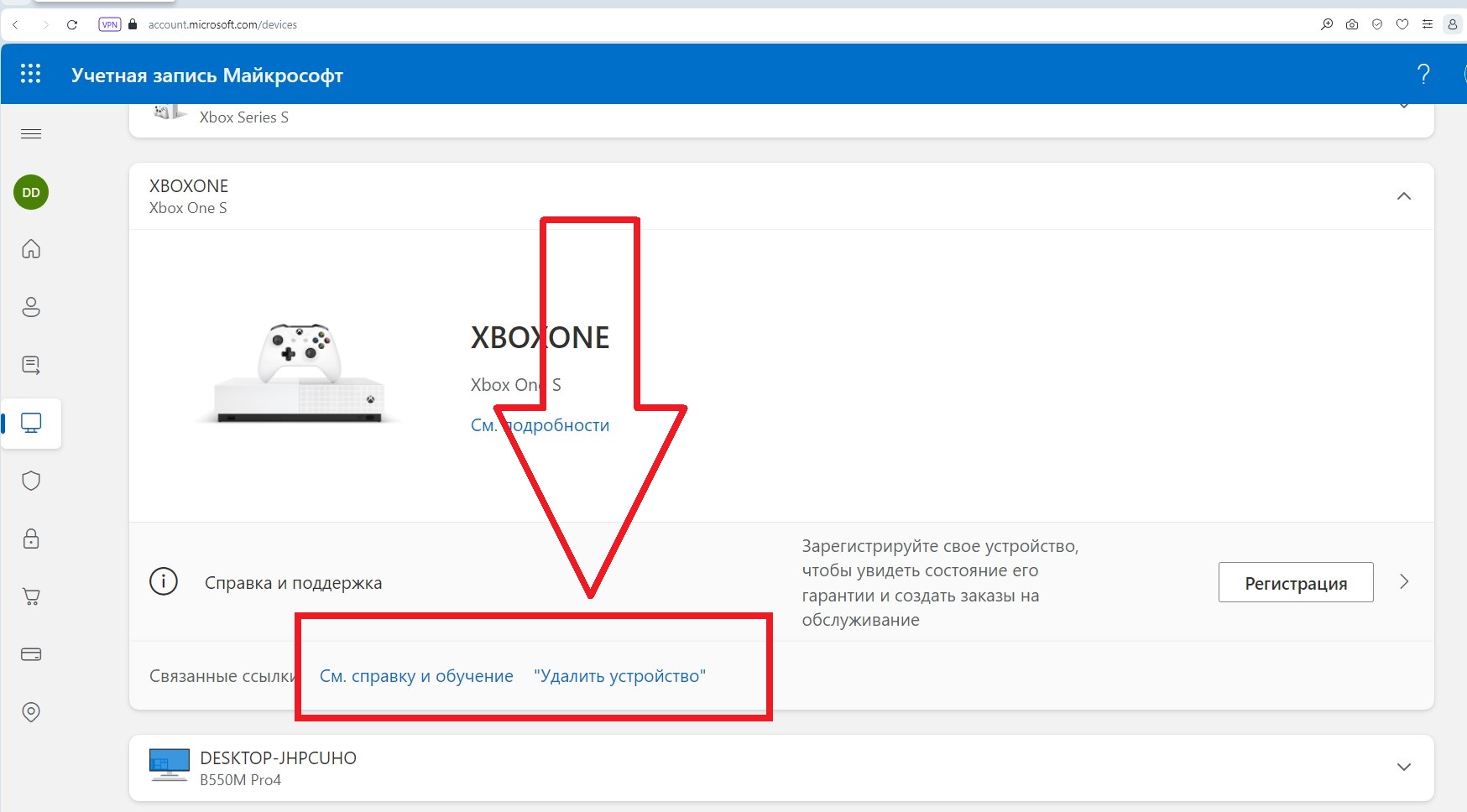1467x812 pixels.
Task: Expand the DESKTOP-JHPCUHO device card
Action: [1404, 767]
